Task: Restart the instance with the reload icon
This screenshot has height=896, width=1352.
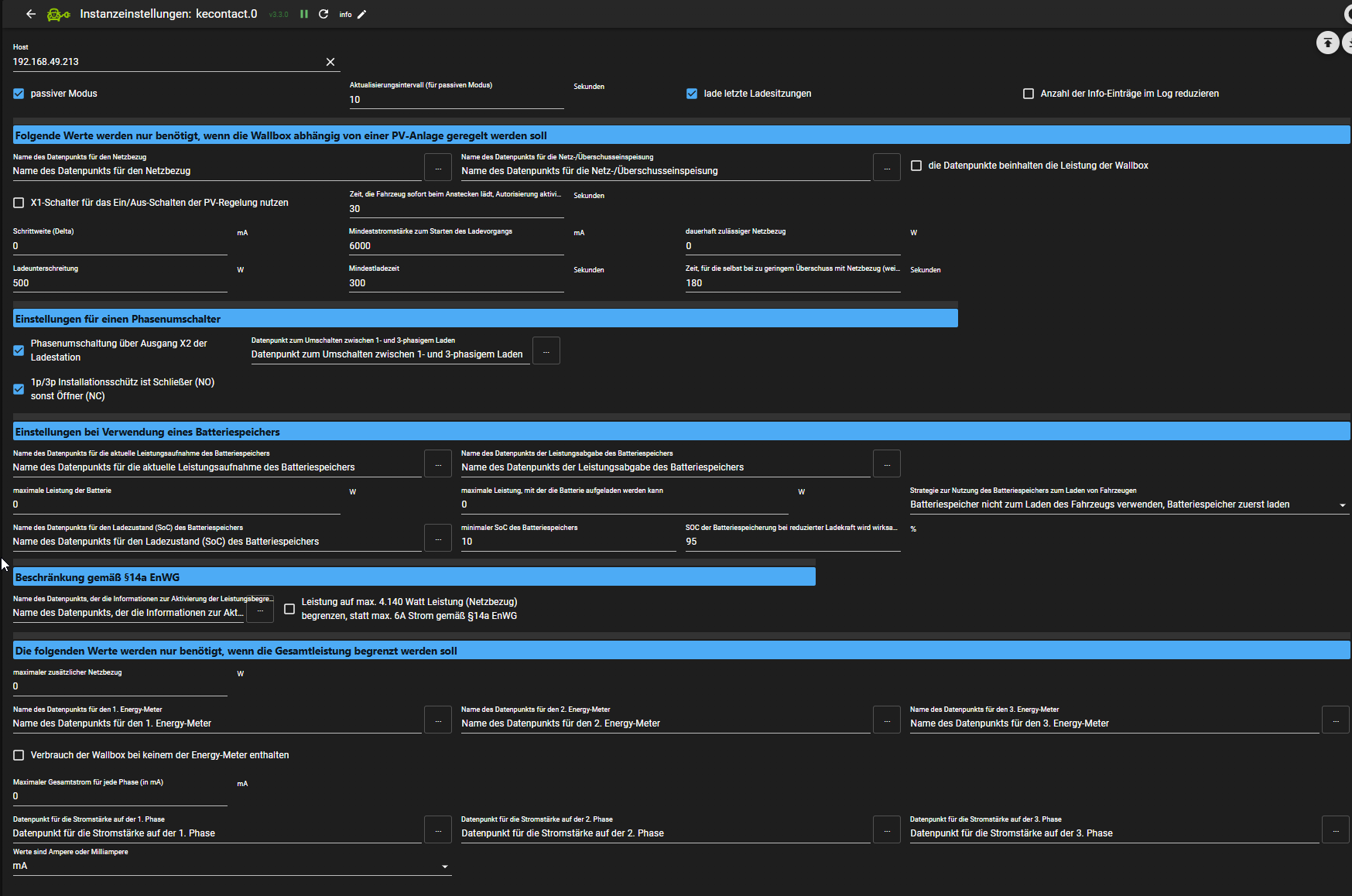Action: 323,14
